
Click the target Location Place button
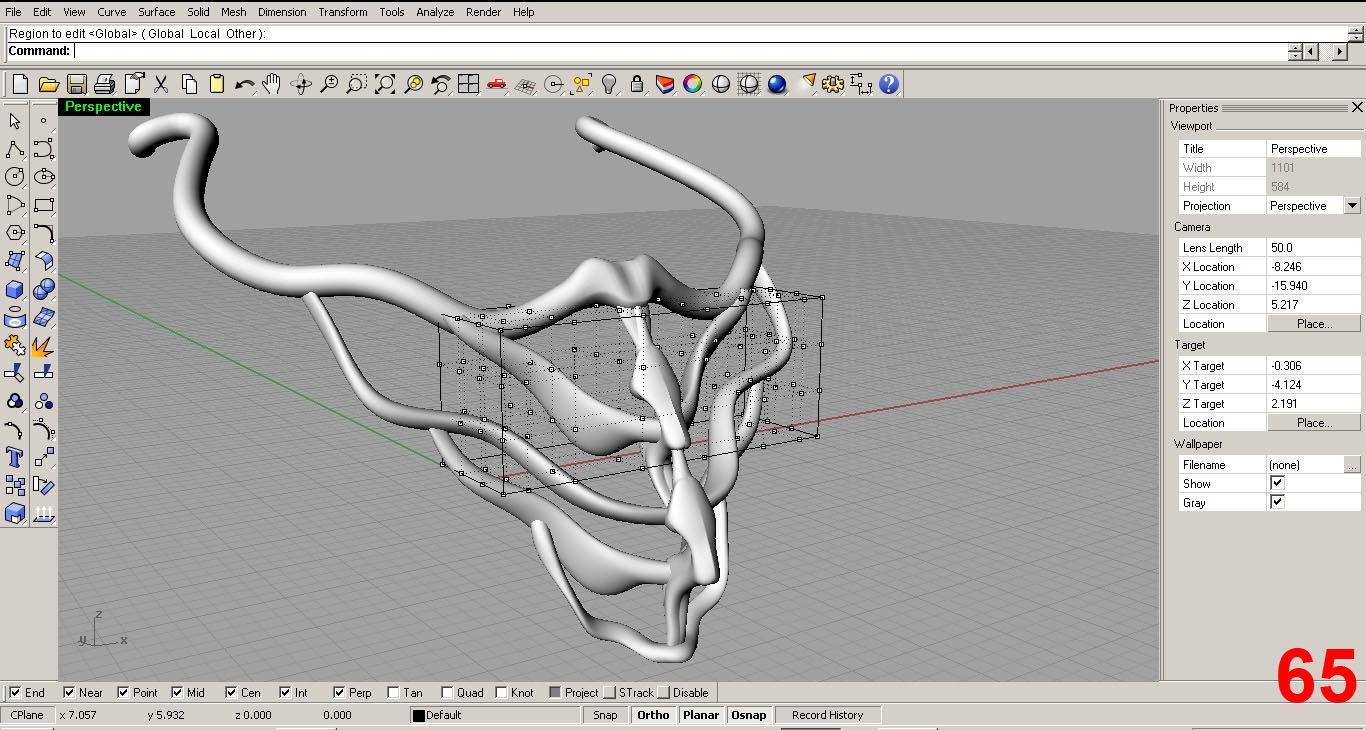point(1314,423)
